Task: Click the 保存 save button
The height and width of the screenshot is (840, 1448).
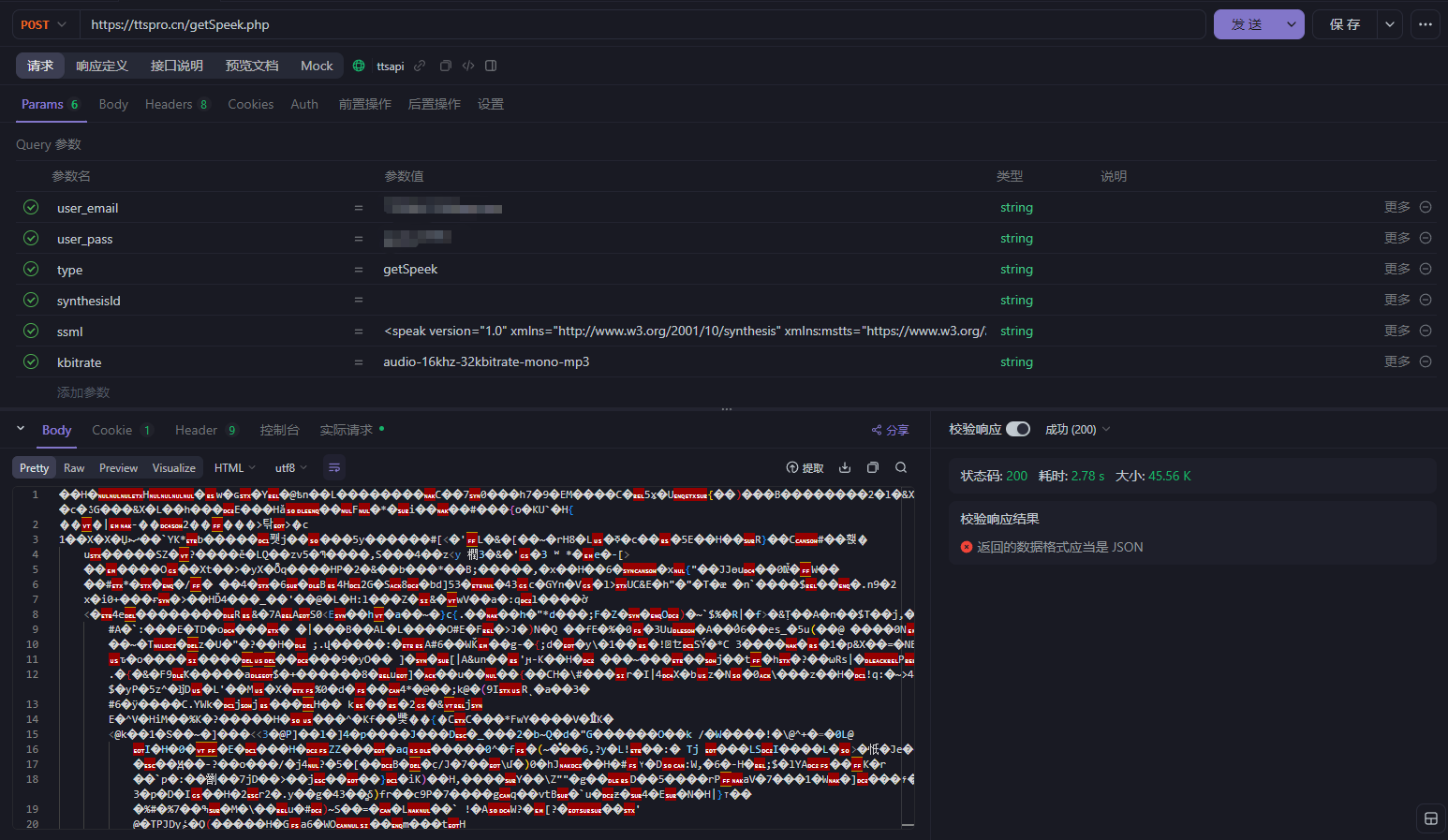Action: (x=1345, y=24)
